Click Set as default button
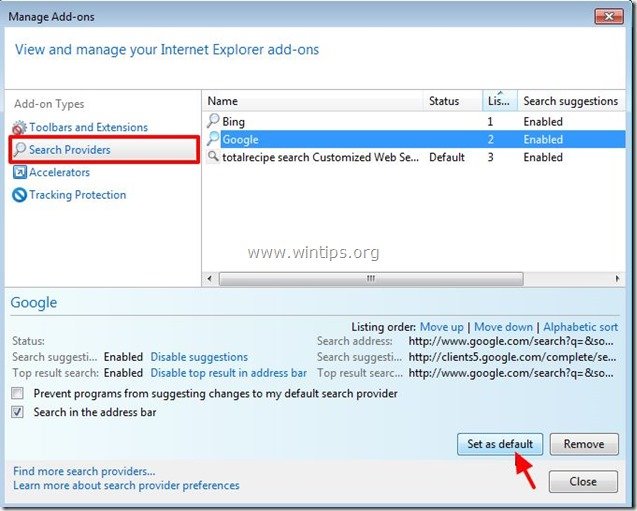The image size is (637, 511). point(500,444)
